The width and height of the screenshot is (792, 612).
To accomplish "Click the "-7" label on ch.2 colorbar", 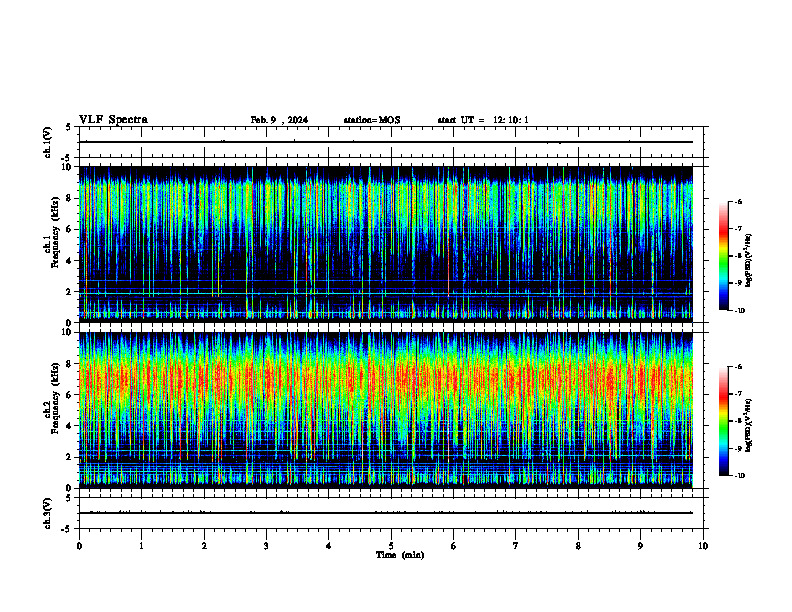I will (738, 394).
